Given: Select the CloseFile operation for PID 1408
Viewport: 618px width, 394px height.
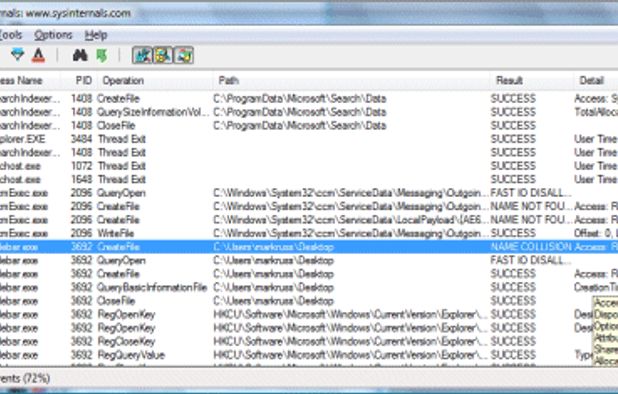Looking at the screenshot, I should tap(116, 126).
